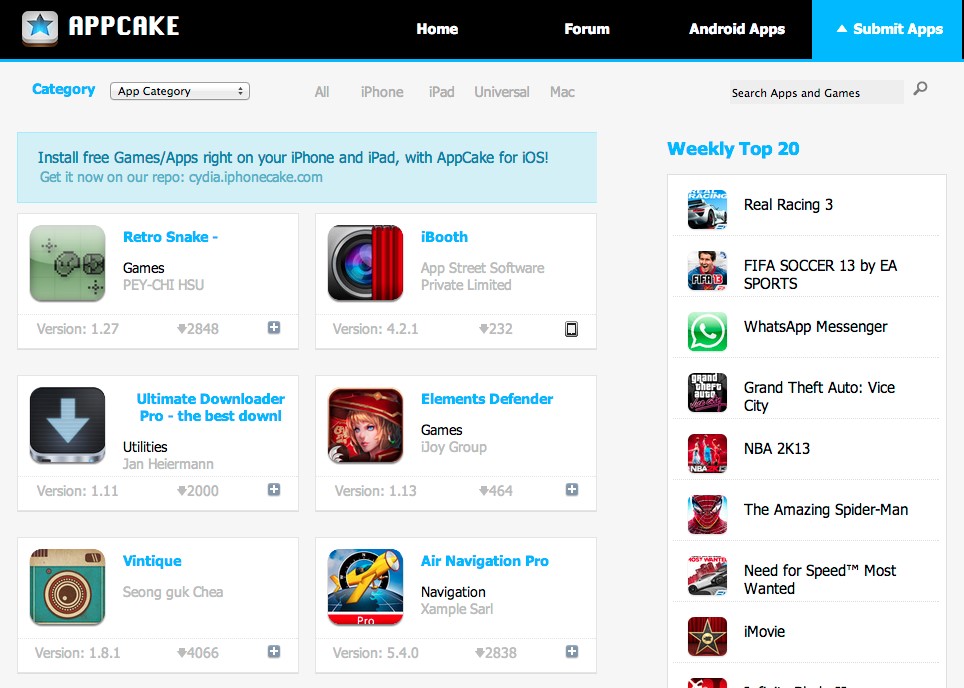Click the plus icon on Retro Snake card
964x688 pixels.
point(274,328)
